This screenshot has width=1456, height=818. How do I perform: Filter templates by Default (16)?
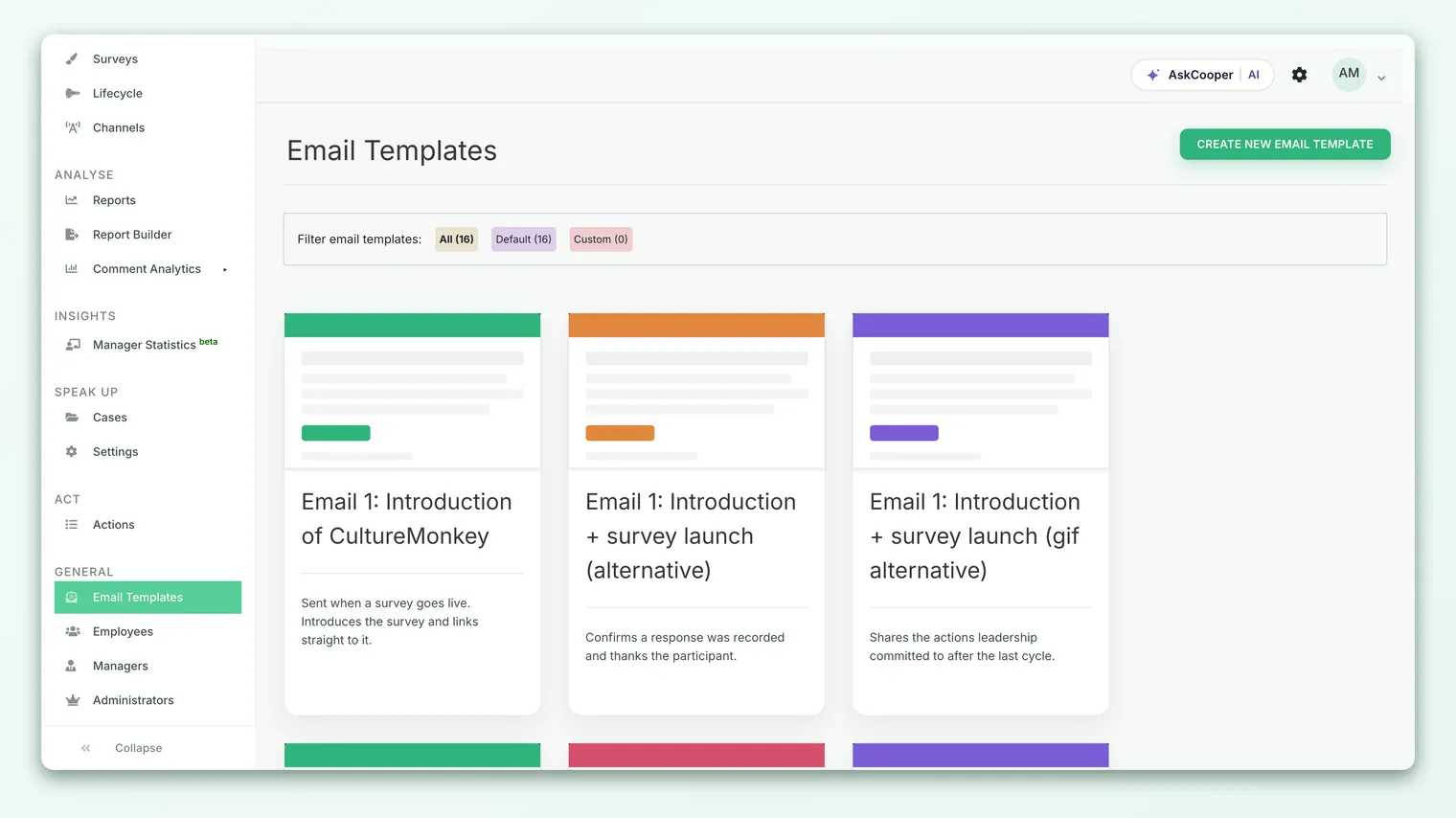pyautogui.click(x=523, y=239)
